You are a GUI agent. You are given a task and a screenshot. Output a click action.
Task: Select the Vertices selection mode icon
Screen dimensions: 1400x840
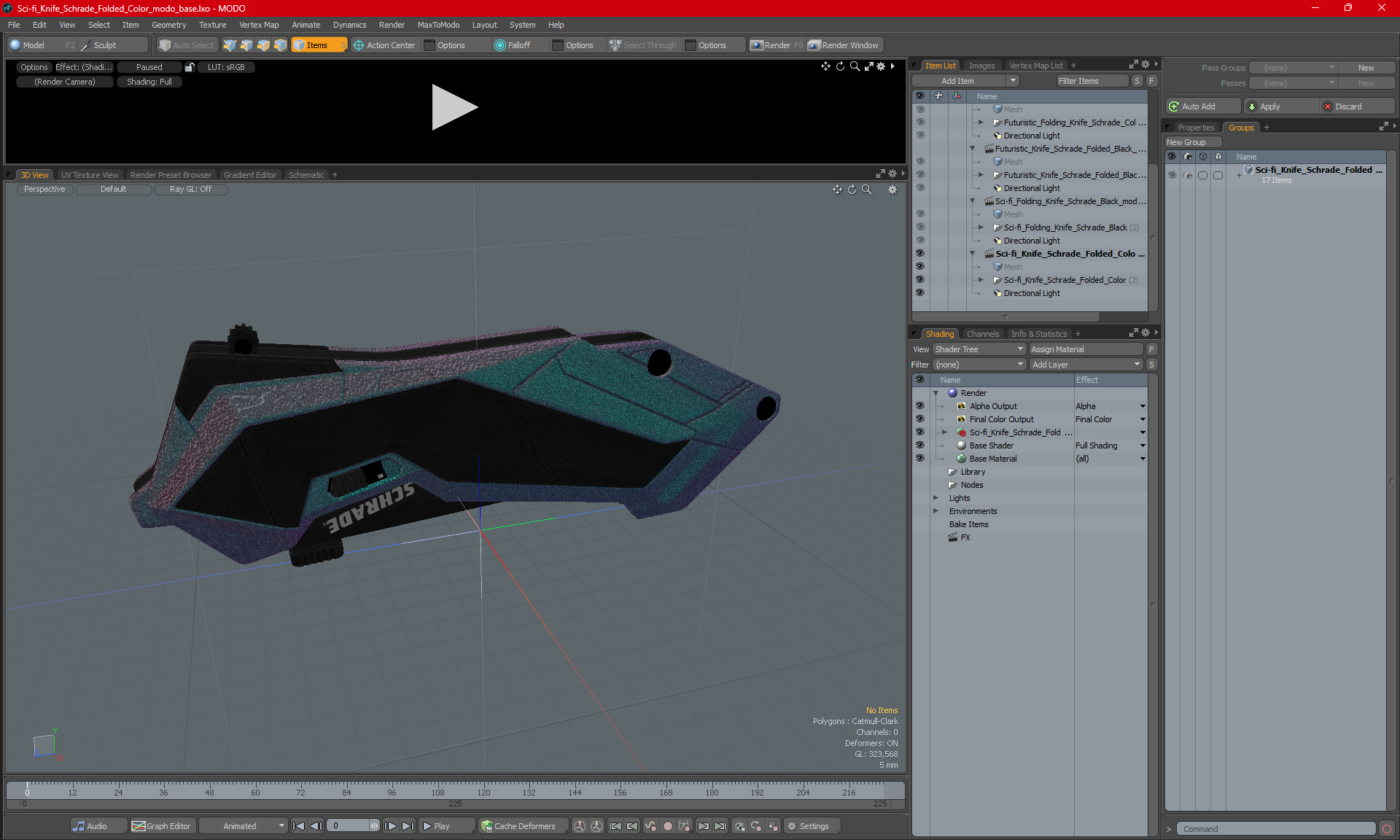click(230, 45)
